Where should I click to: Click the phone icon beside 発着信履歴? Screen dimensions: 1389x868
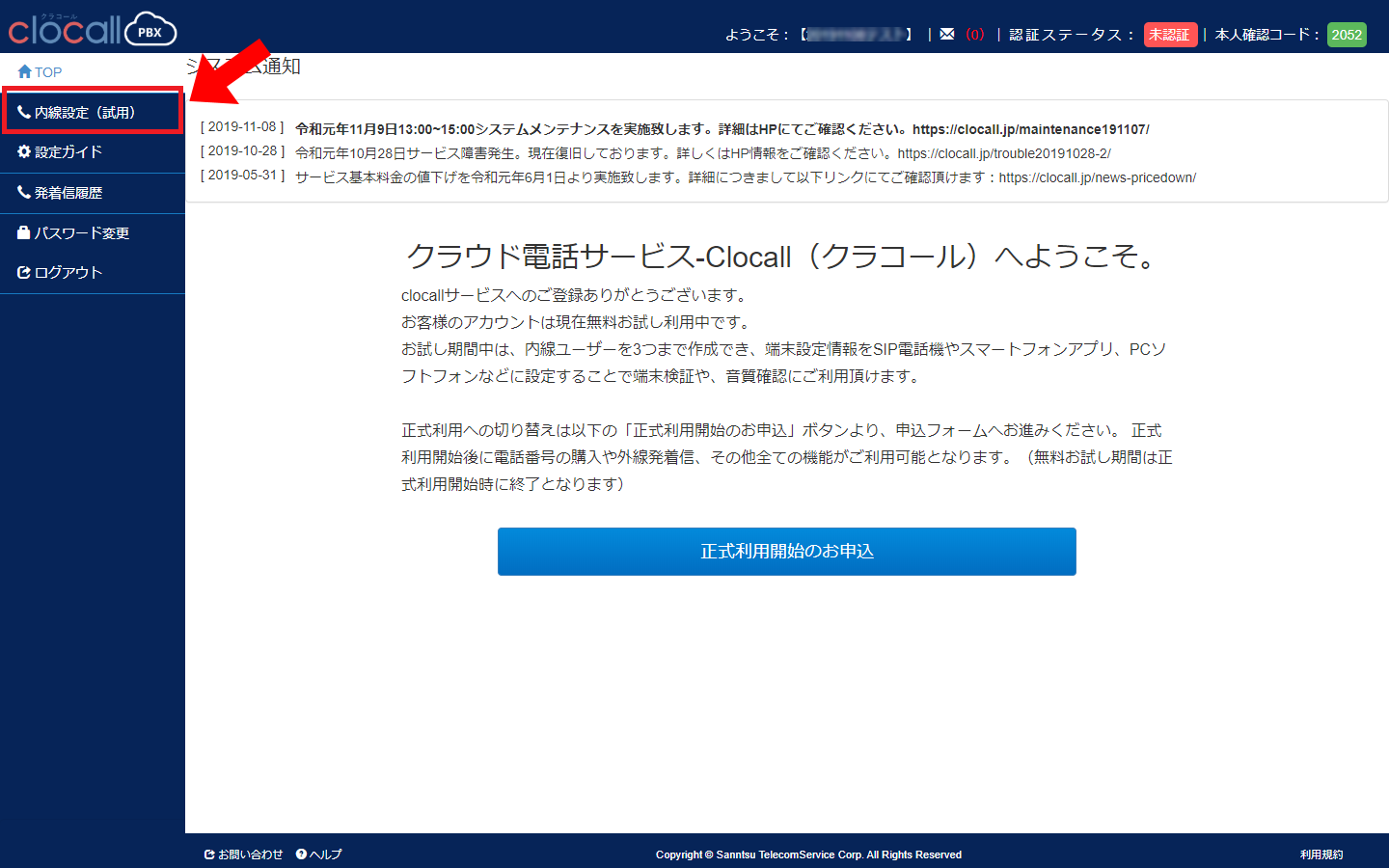(x=24, y=192)
